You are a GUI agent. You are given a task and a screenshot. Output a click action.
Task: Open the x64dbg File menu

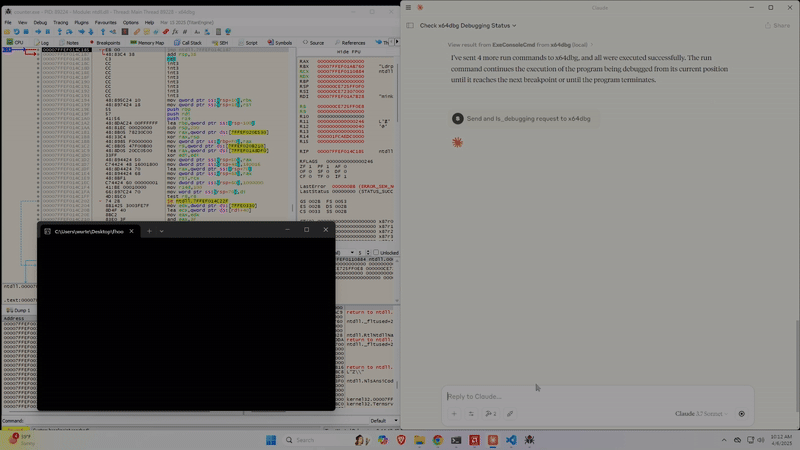coord(8,22)
